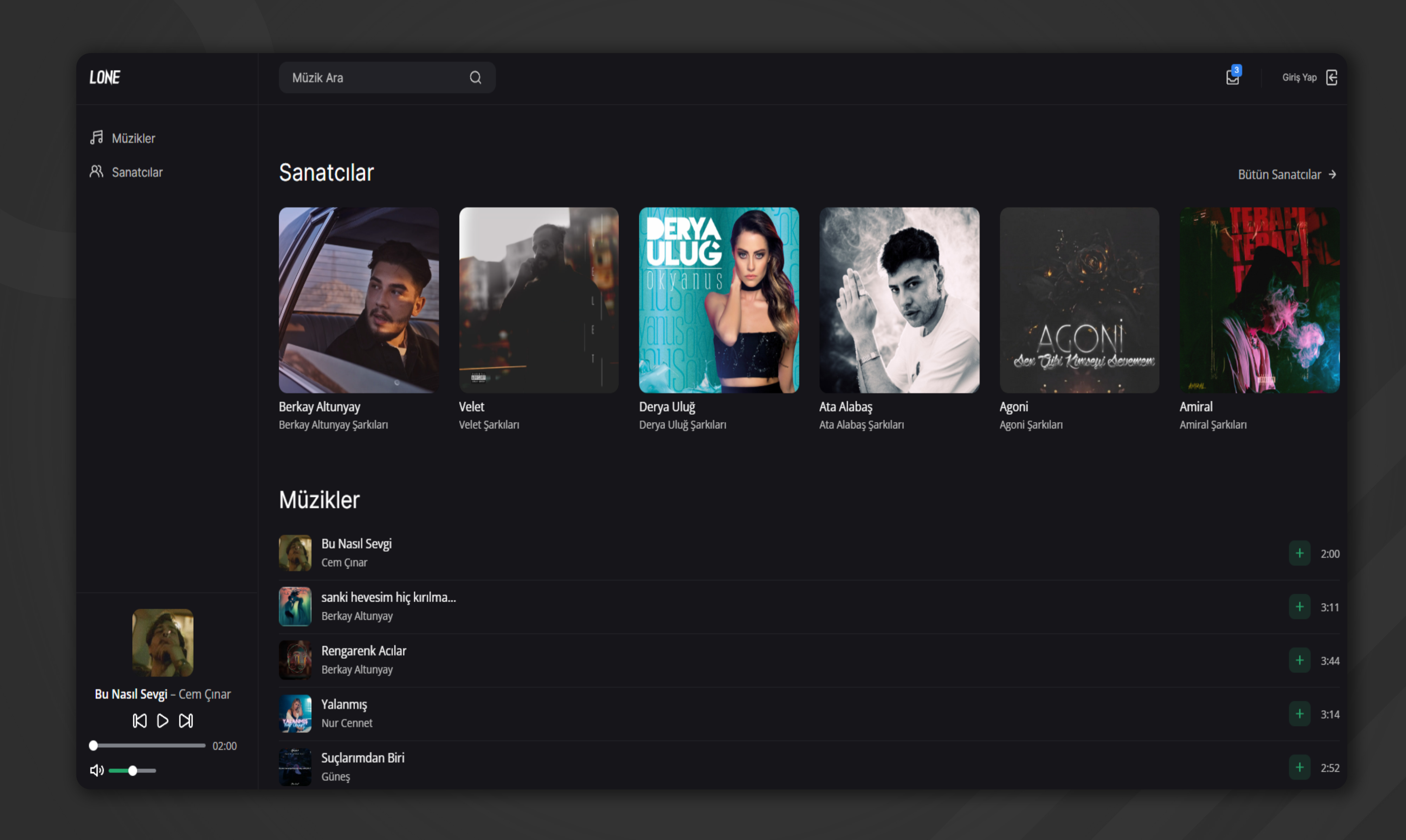Add Rengarenk Acılar with plus icon

pos(1299,660)
